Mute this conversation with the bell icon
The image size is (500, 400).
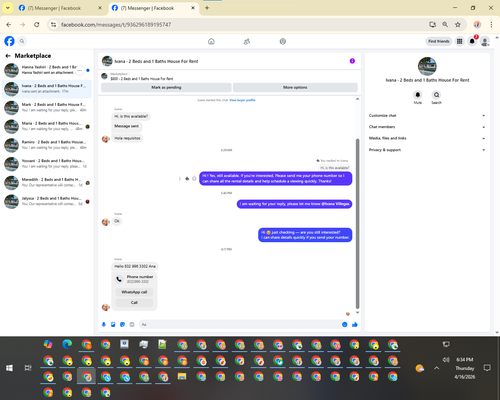pyautogui.click(x=418, y=95)
